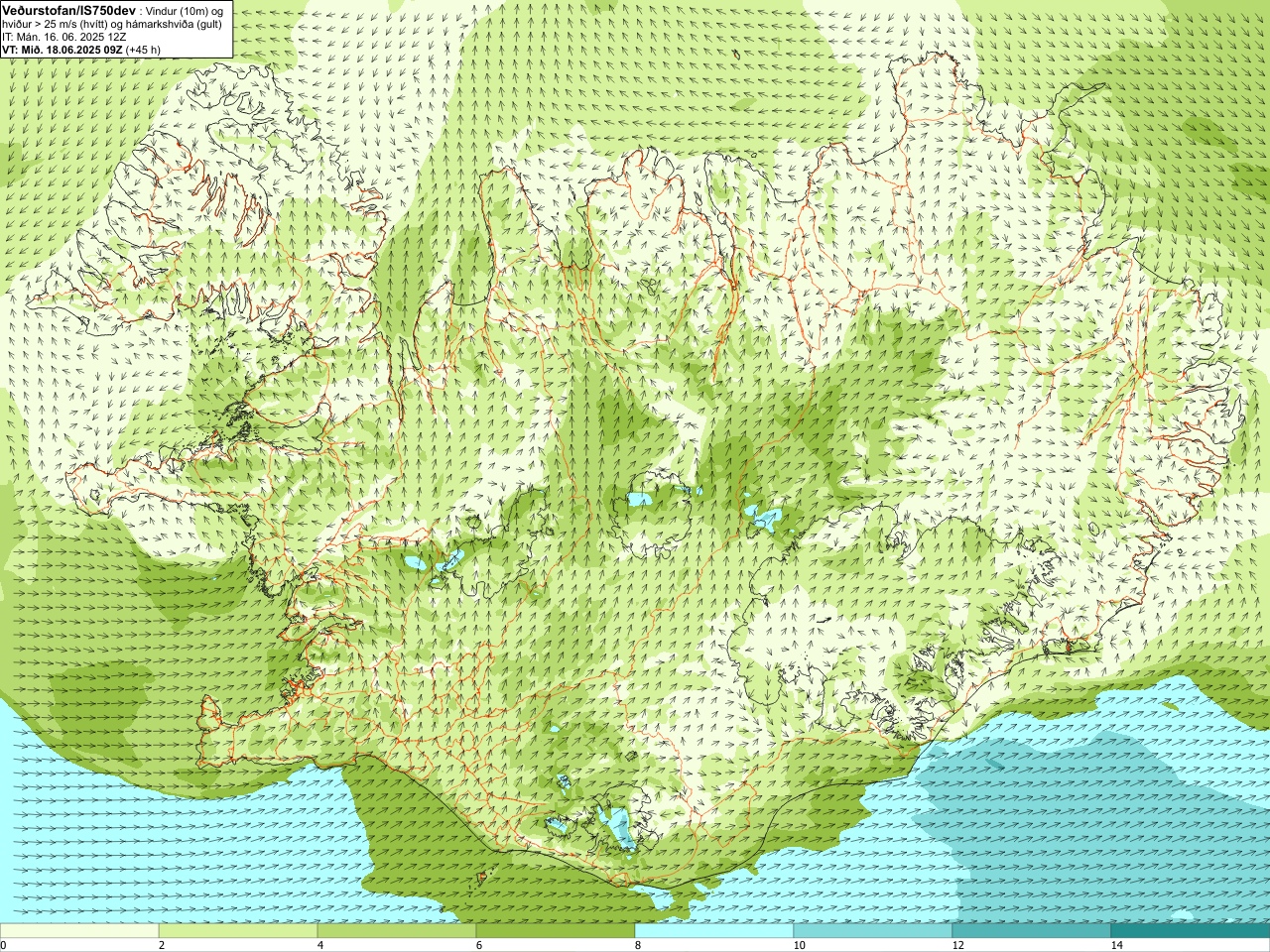The height and width of the screenshot is (952, 1270).
Task: Click the 10–12 m/s turquoise legend swatch
Action: (x=873, y=931)
